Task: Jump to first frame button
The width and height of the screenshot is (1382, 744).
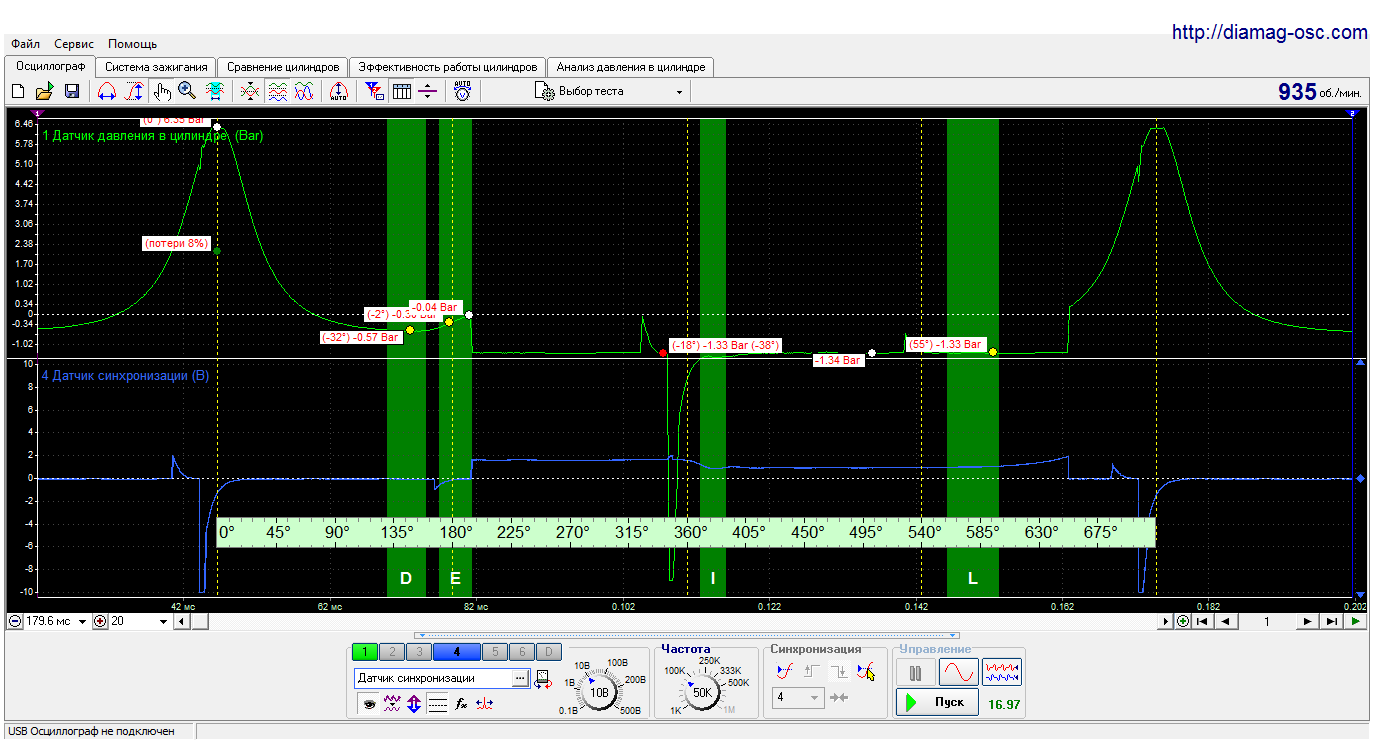Action: 1202,621
